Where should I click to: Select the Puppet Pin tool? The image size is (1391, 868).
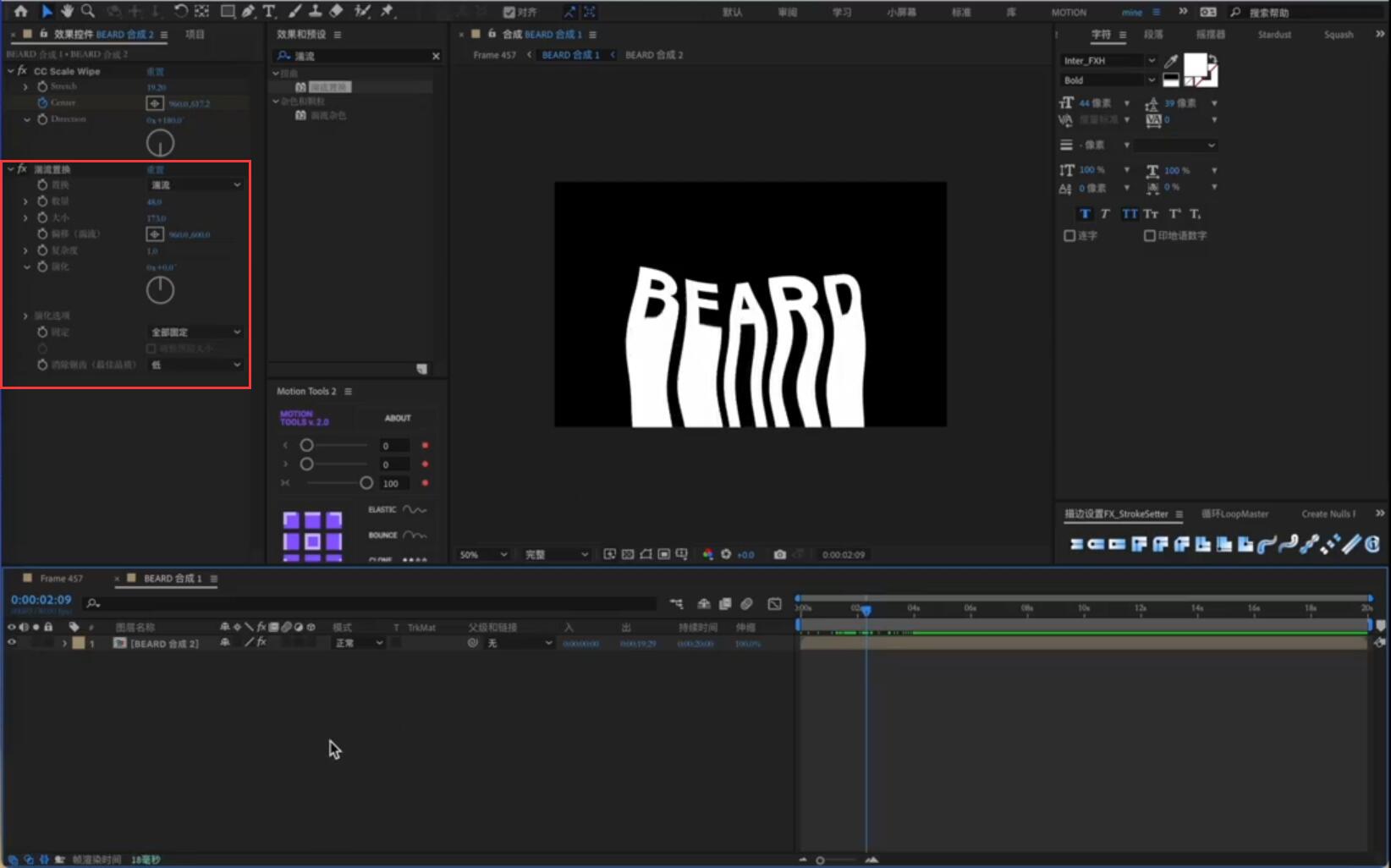click(x=388, y=12)
